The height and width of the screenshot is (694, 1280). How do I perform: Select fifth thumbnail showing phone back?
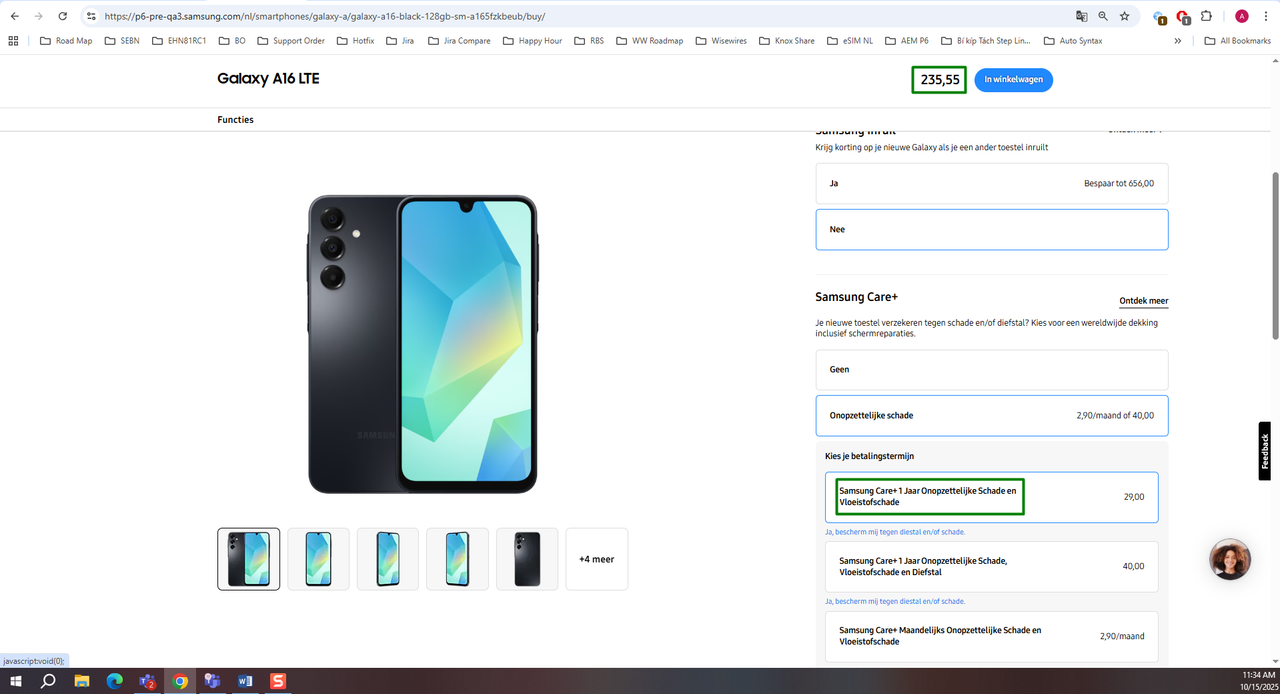pyautogui.click(x=527, y=559)
